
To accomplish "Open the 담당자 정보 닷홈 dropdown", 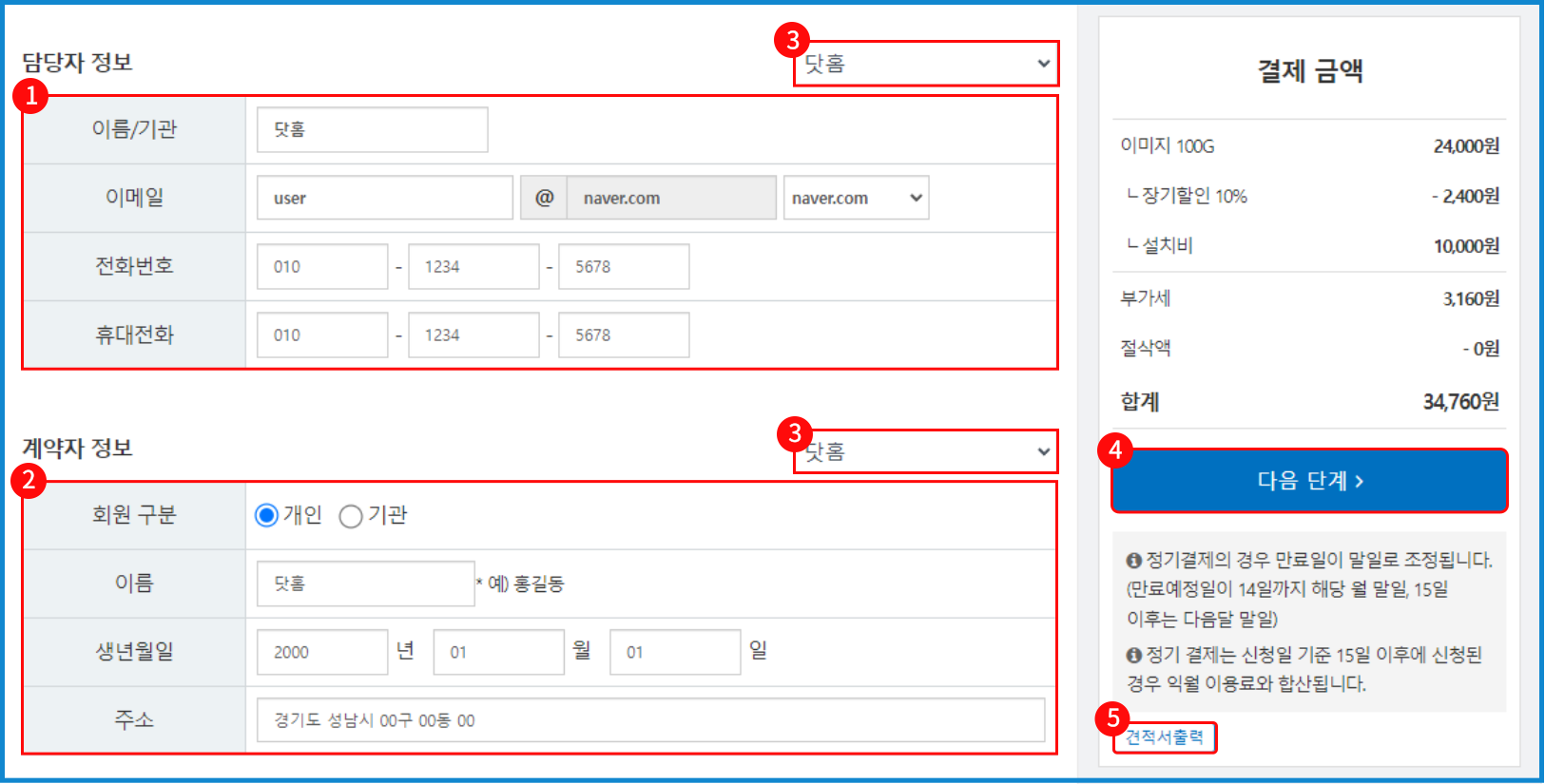I will [927, 64].
